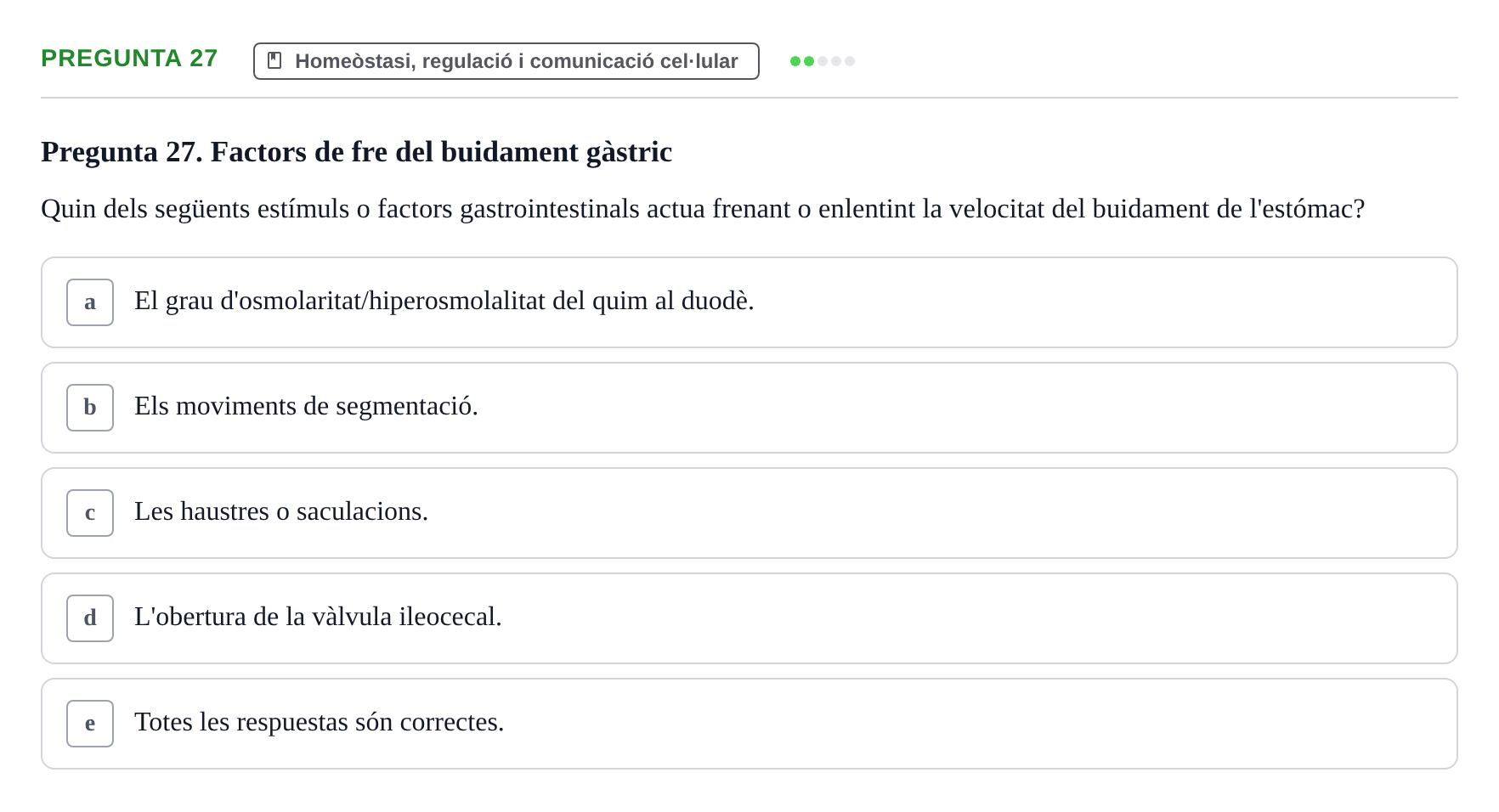
Task: Click the question title Factors de fre
Action: coord(357,152)
